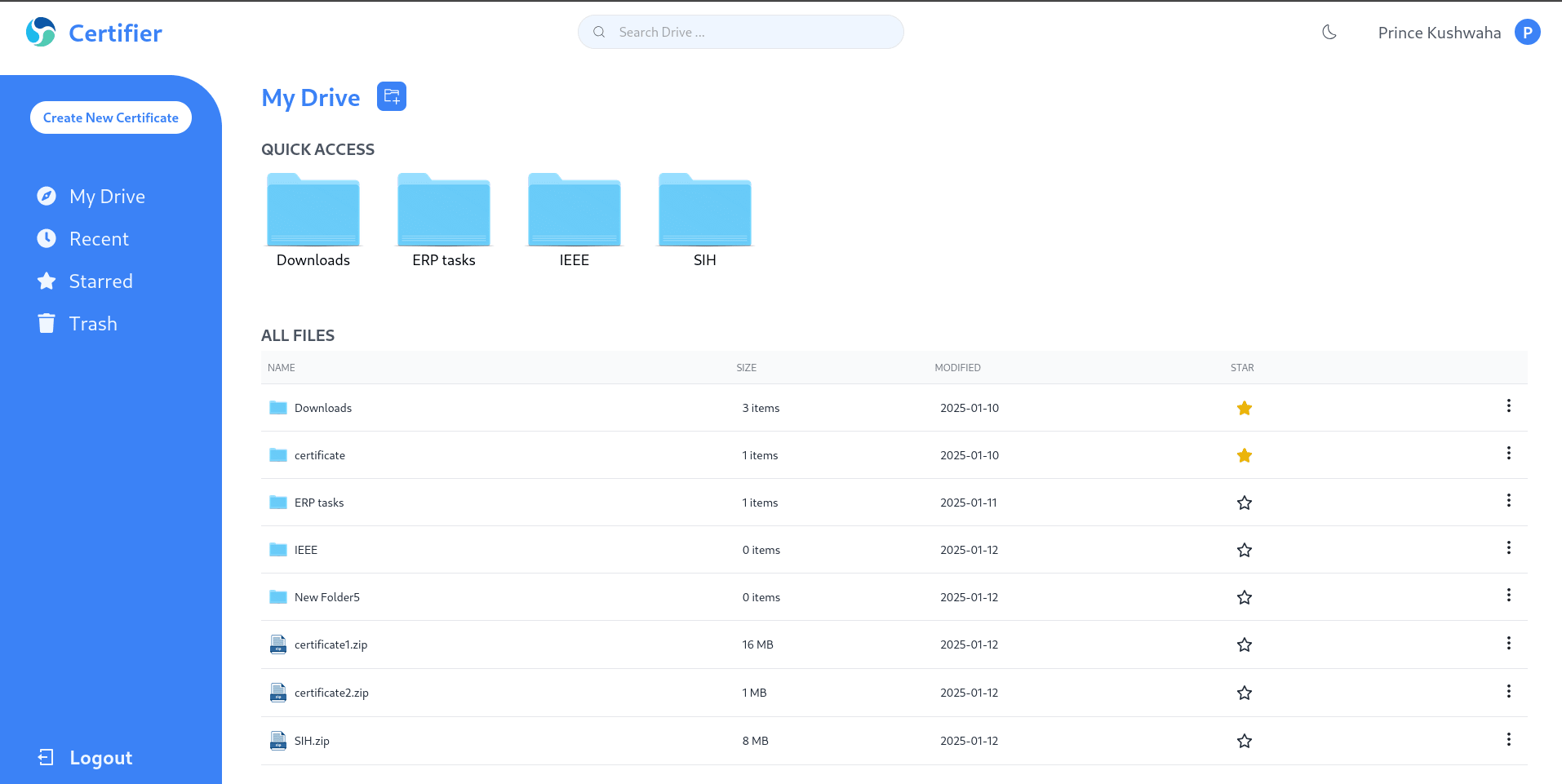
Task: Go to Starred in the sidebar
Action: 100,281
